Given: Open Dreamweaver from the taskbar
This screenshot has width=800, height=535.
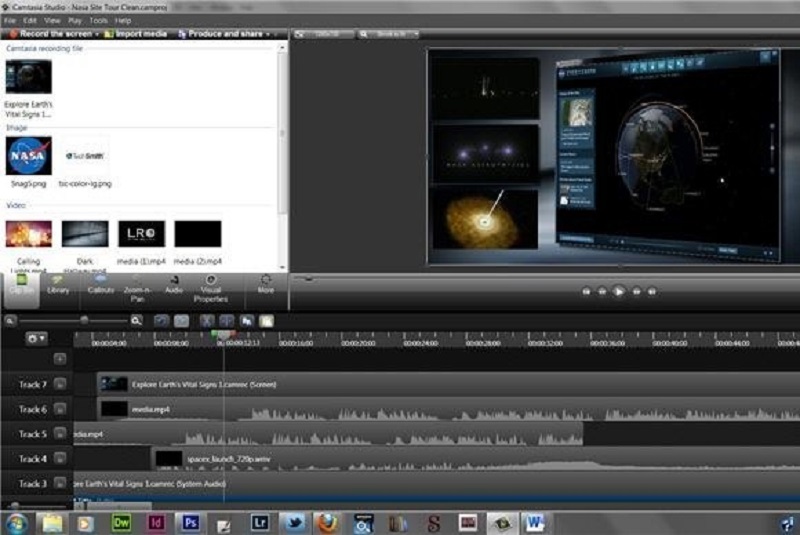Looking at the screenshot, I should pyautogui.click(x=121, y=523).
